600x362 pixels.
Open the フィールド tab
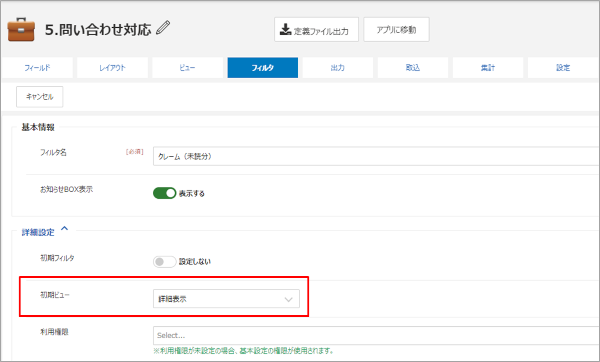pos(37,68)
